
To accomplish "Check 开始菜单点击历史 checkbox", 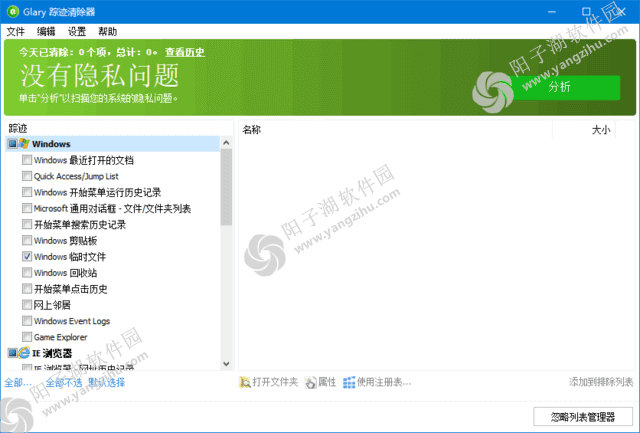I will [27, 289].
